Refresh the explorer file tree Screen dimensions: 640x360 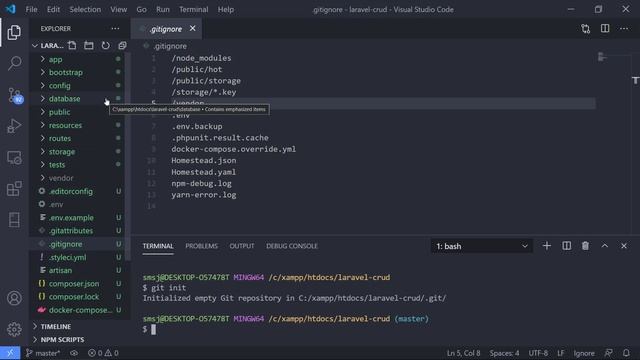[x=105, y=45]
